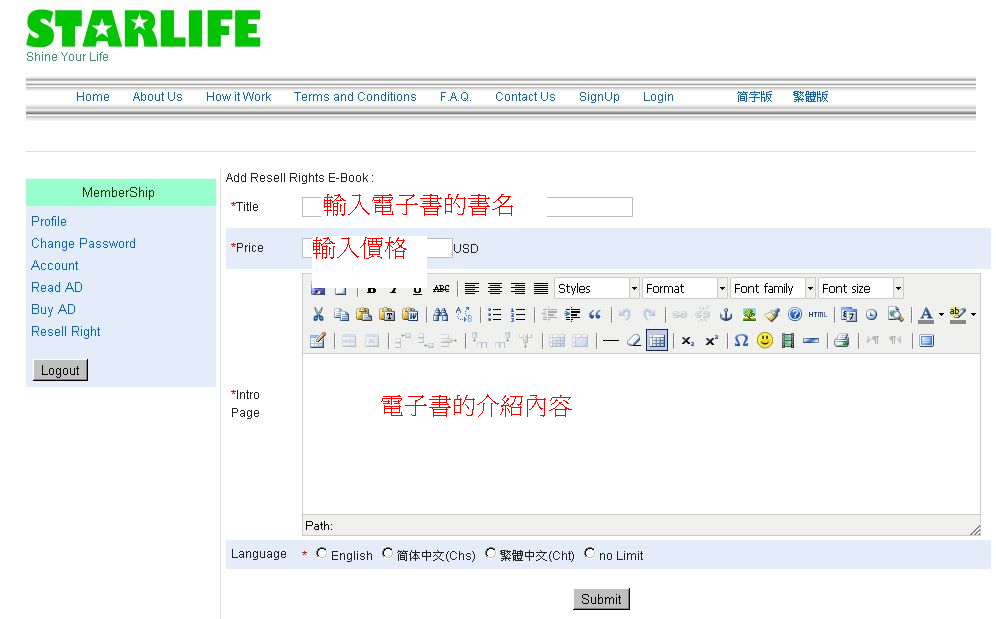Open Buy AD sidebar link

(53, 310)
